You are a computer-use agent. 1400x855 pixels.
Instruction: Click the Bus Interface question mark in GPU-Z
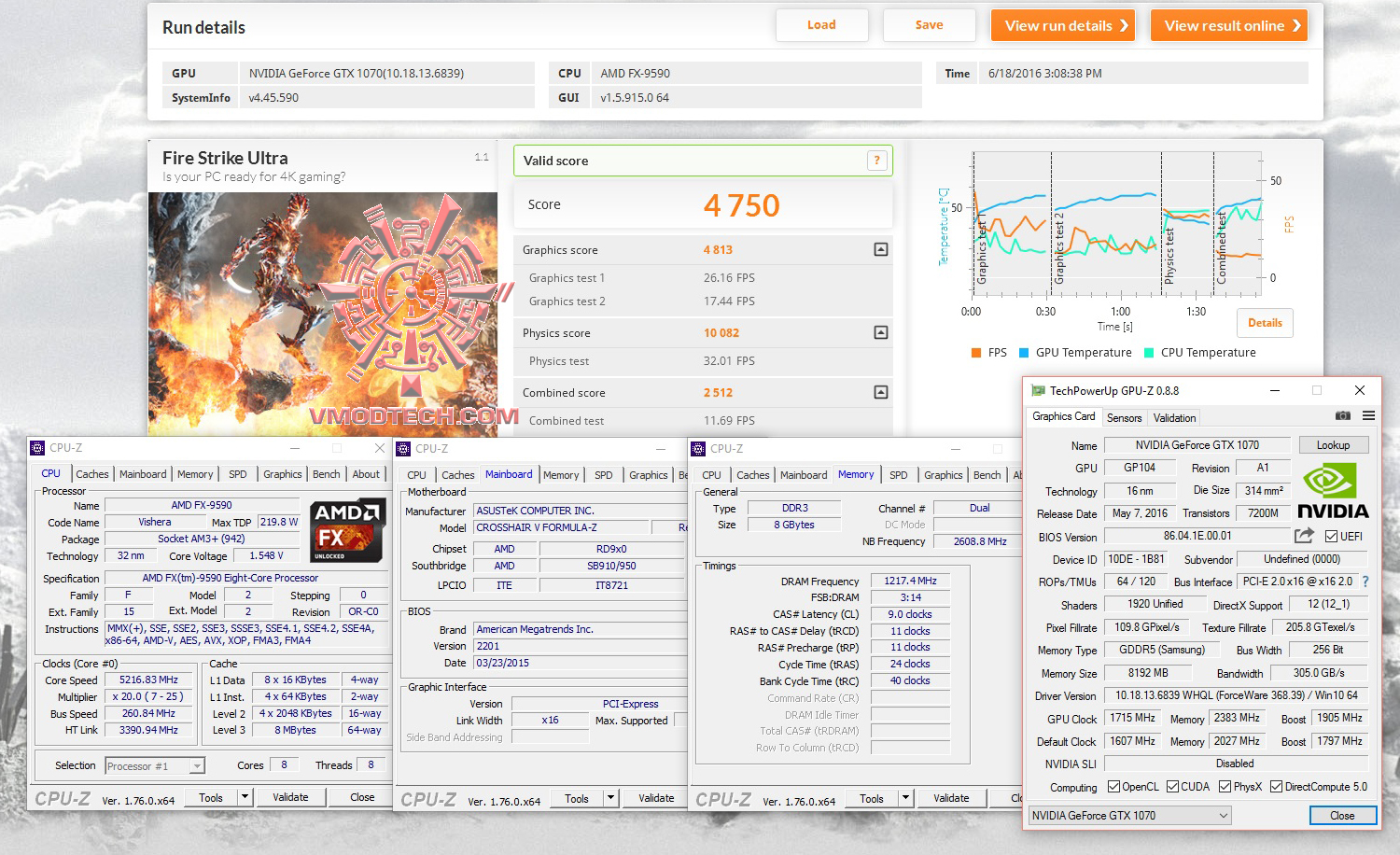(1365, 582)
